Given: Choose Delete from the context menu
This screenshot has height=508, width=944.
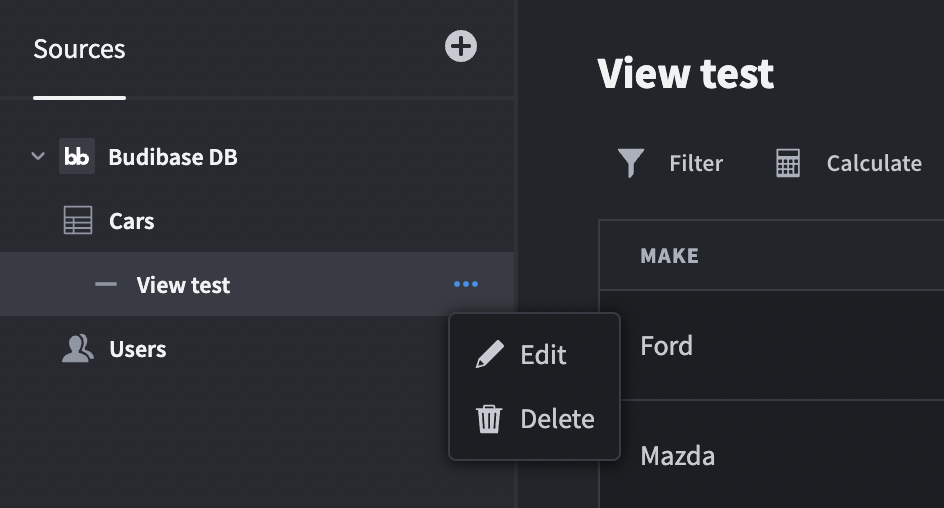Looking at the screenshot, I should click(x=557, y=419).
